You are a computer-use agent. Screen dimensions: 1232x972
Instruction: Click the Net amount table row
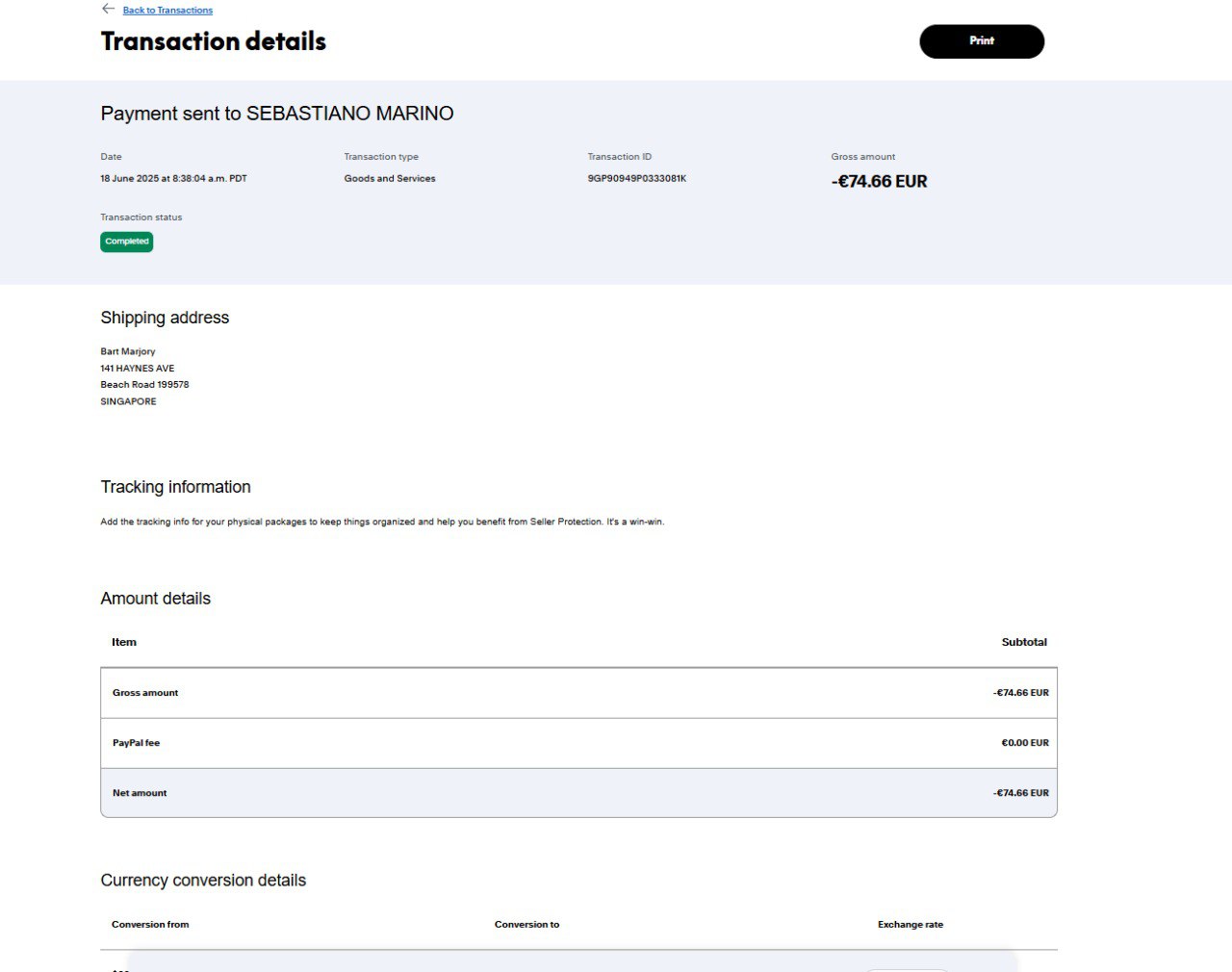click(x=578, y=793)
